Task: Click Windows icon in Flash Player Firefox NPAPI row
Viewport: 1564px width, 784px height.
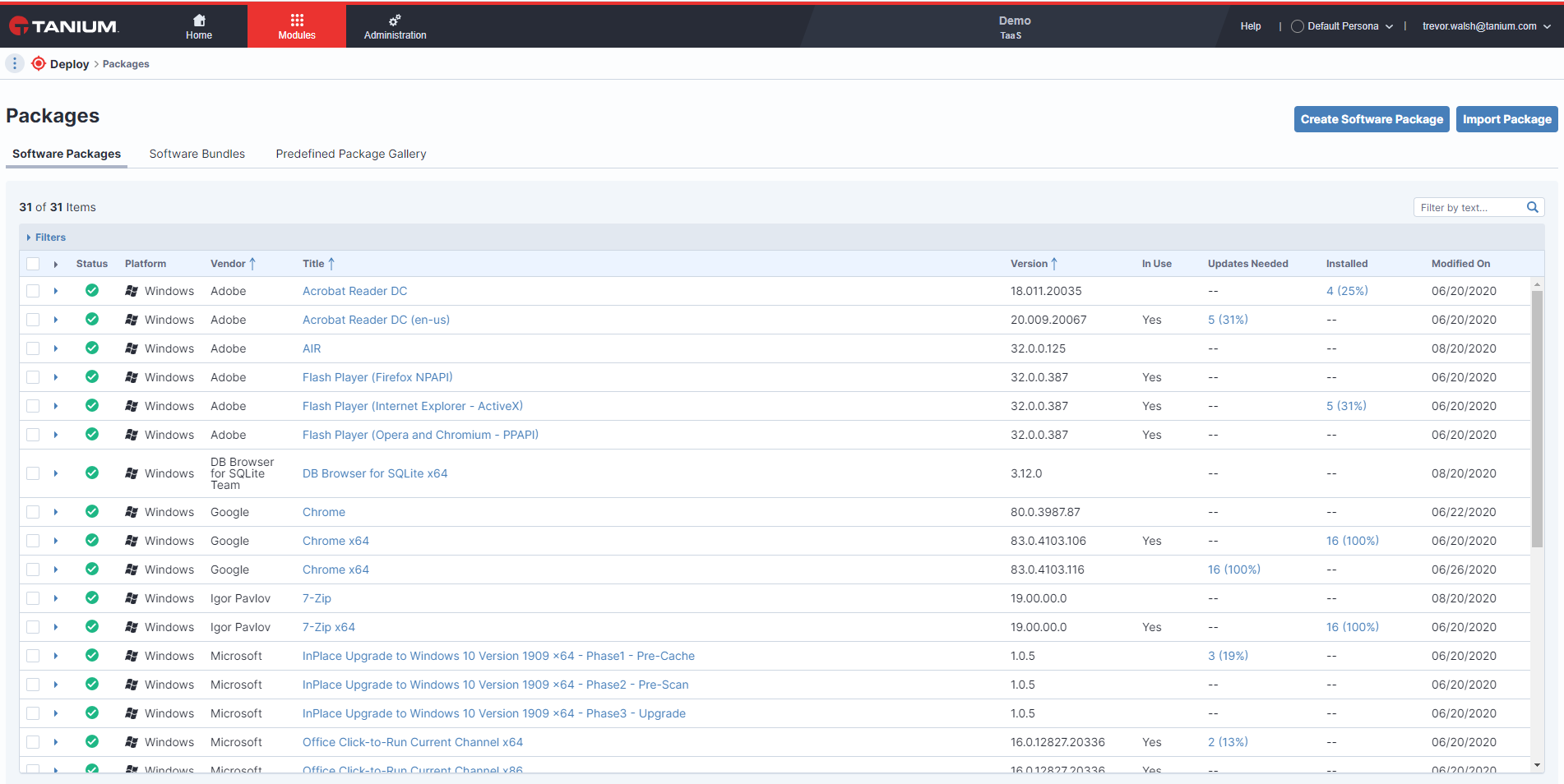Action: point(132,377)
